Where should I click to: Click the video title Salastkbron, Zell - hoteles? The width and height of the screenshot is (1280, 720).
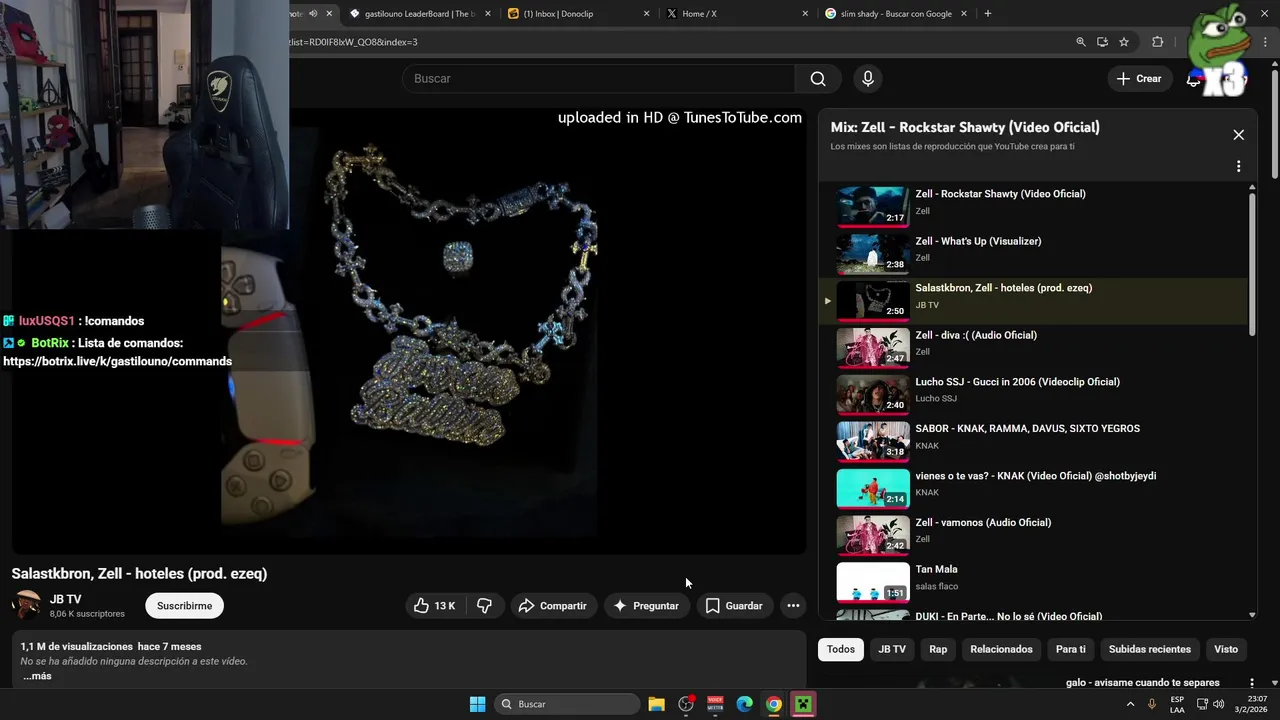(139, 574)
